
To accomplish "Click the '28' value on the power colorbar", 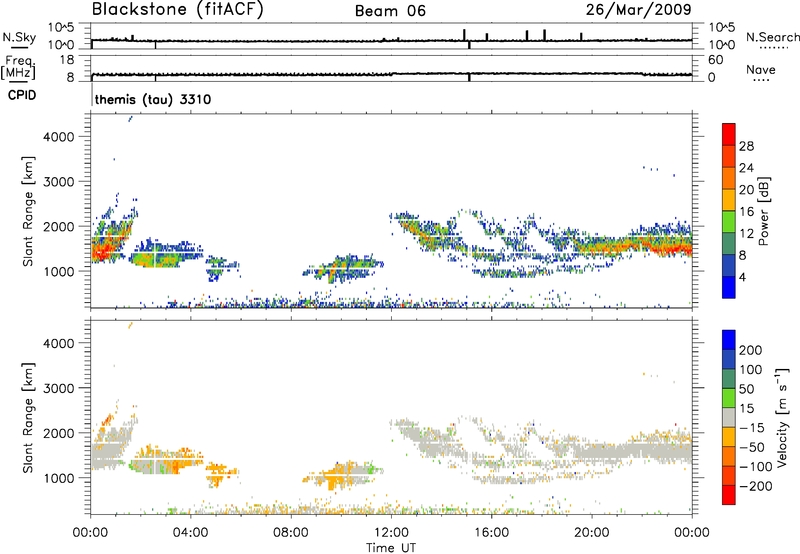I will [746, 146].
